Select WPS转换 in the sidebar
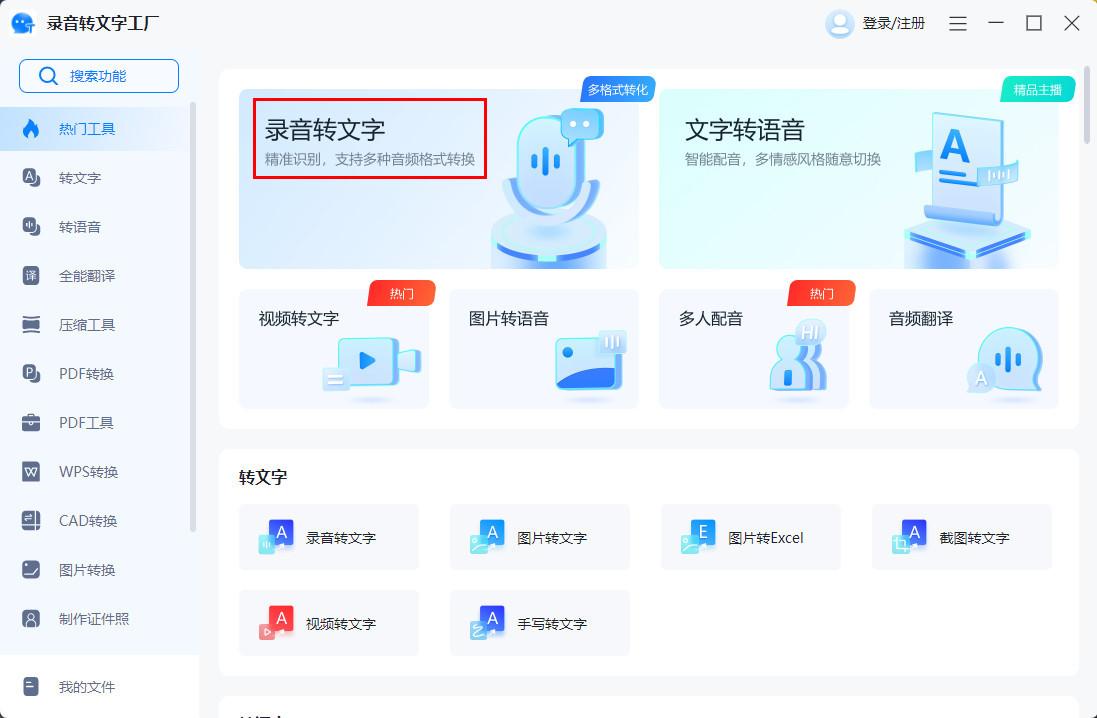 point(95,472)
